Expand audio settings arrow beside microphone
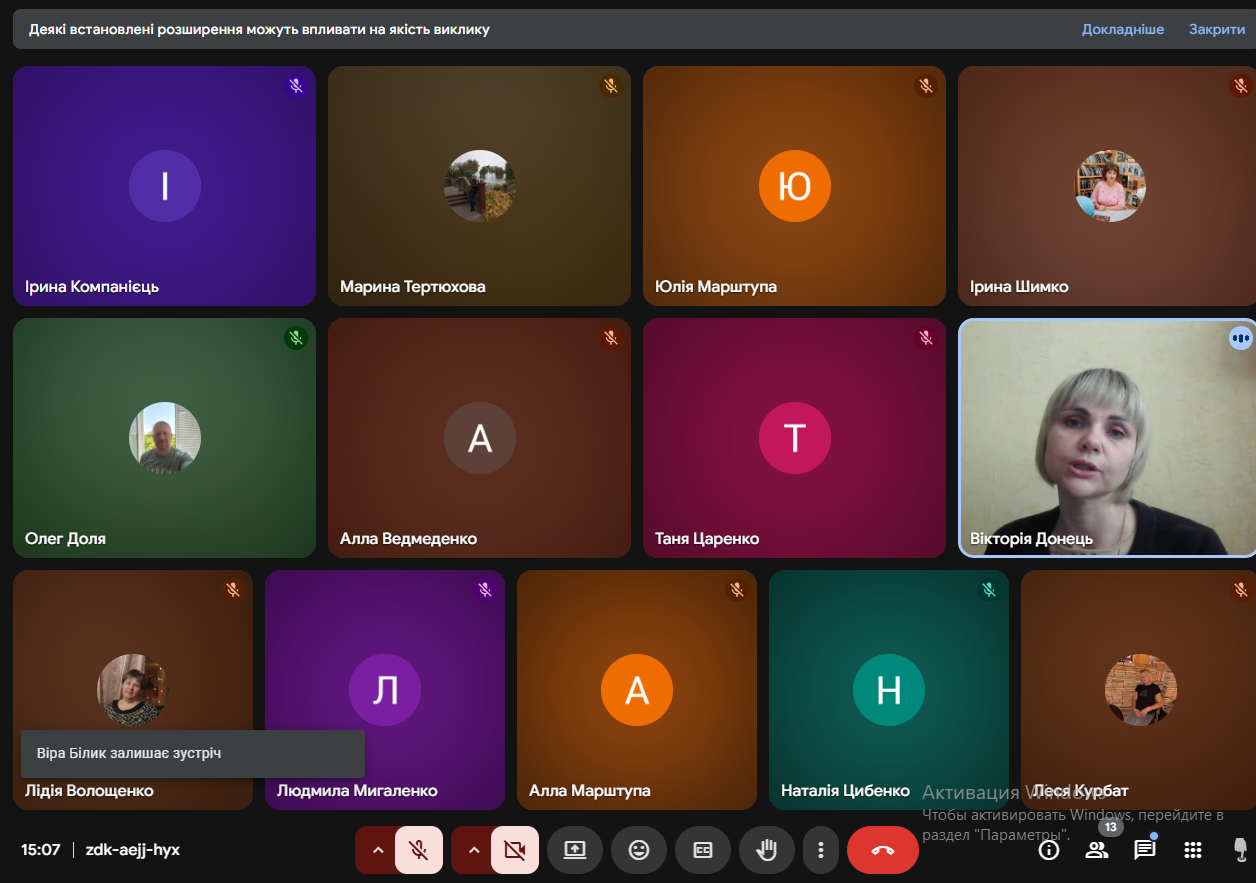The height and width of the screenshot is (883, 1256). (x=377, y=850)
